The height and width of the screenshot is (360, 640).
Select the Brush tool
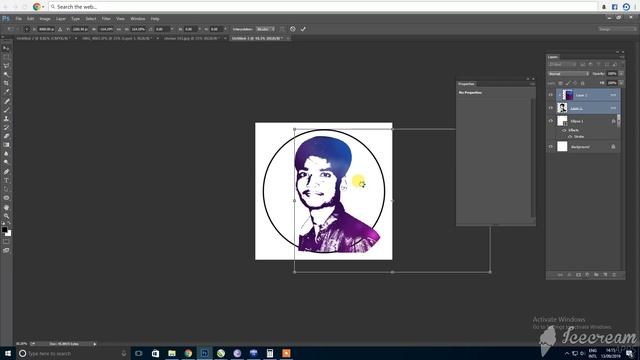(x=6, y=110)
